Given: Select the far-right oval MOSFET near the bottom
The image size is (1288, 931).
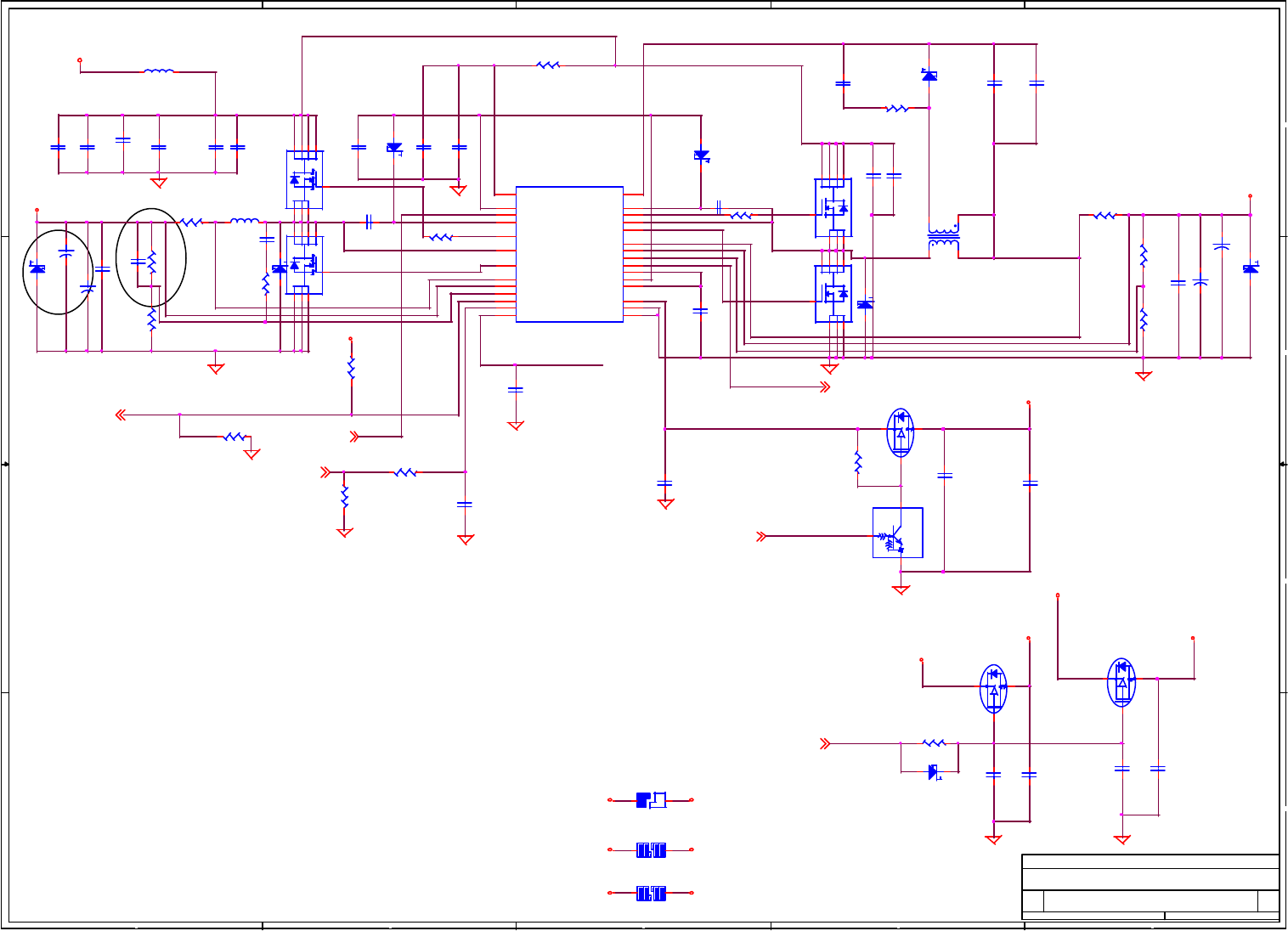Looking at the screenshot, I should [1122, 682].
